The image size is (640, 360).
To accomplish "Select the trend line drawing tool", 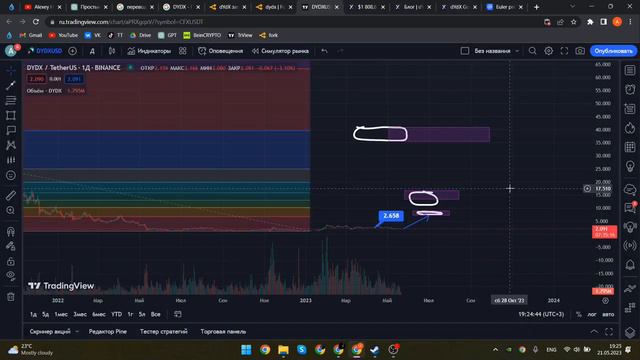I will (11, 85).
